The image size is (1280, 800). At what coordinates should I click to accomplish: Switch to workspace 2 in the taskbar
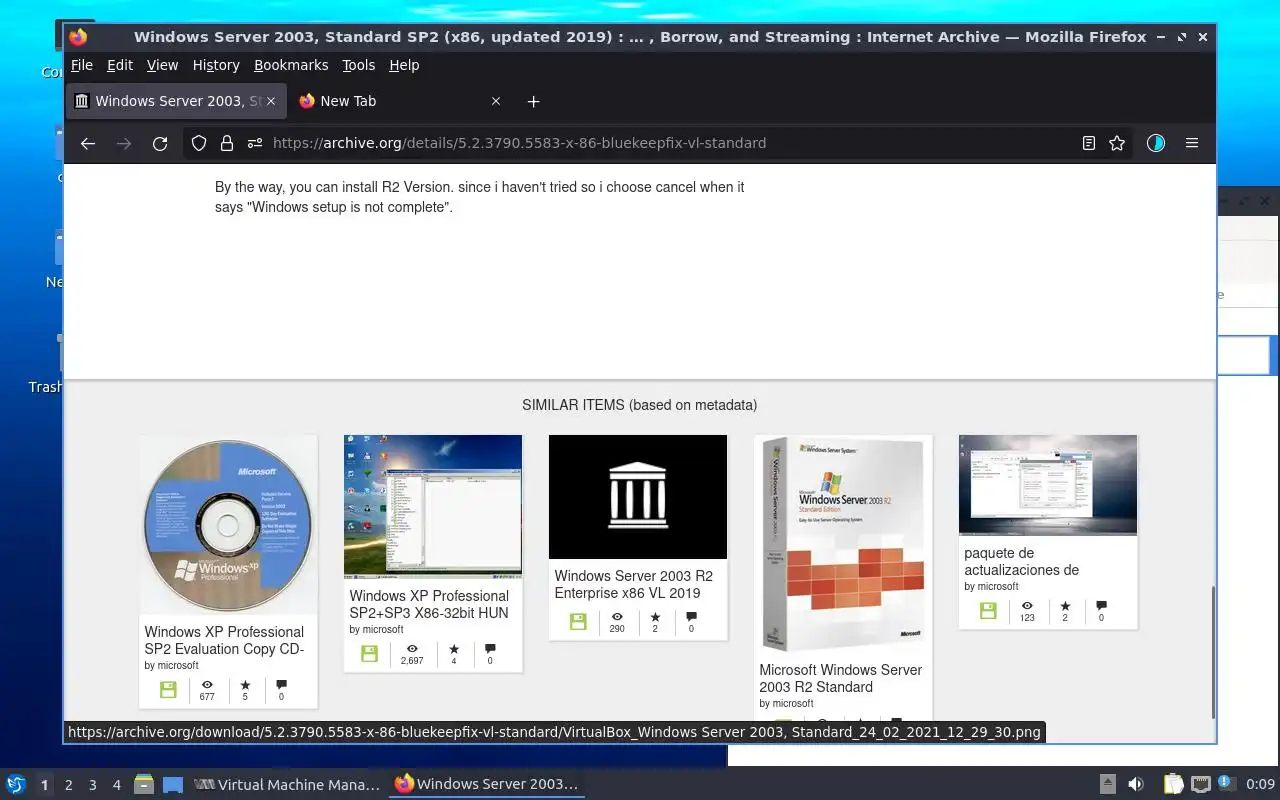coord(69,785)
